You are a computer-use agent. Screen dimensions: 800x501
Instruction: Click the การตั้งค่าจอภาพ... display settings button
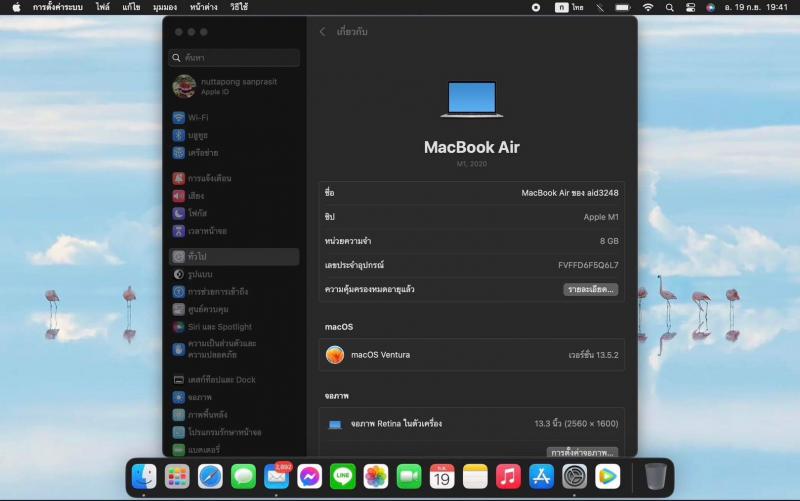click(583, 452)
